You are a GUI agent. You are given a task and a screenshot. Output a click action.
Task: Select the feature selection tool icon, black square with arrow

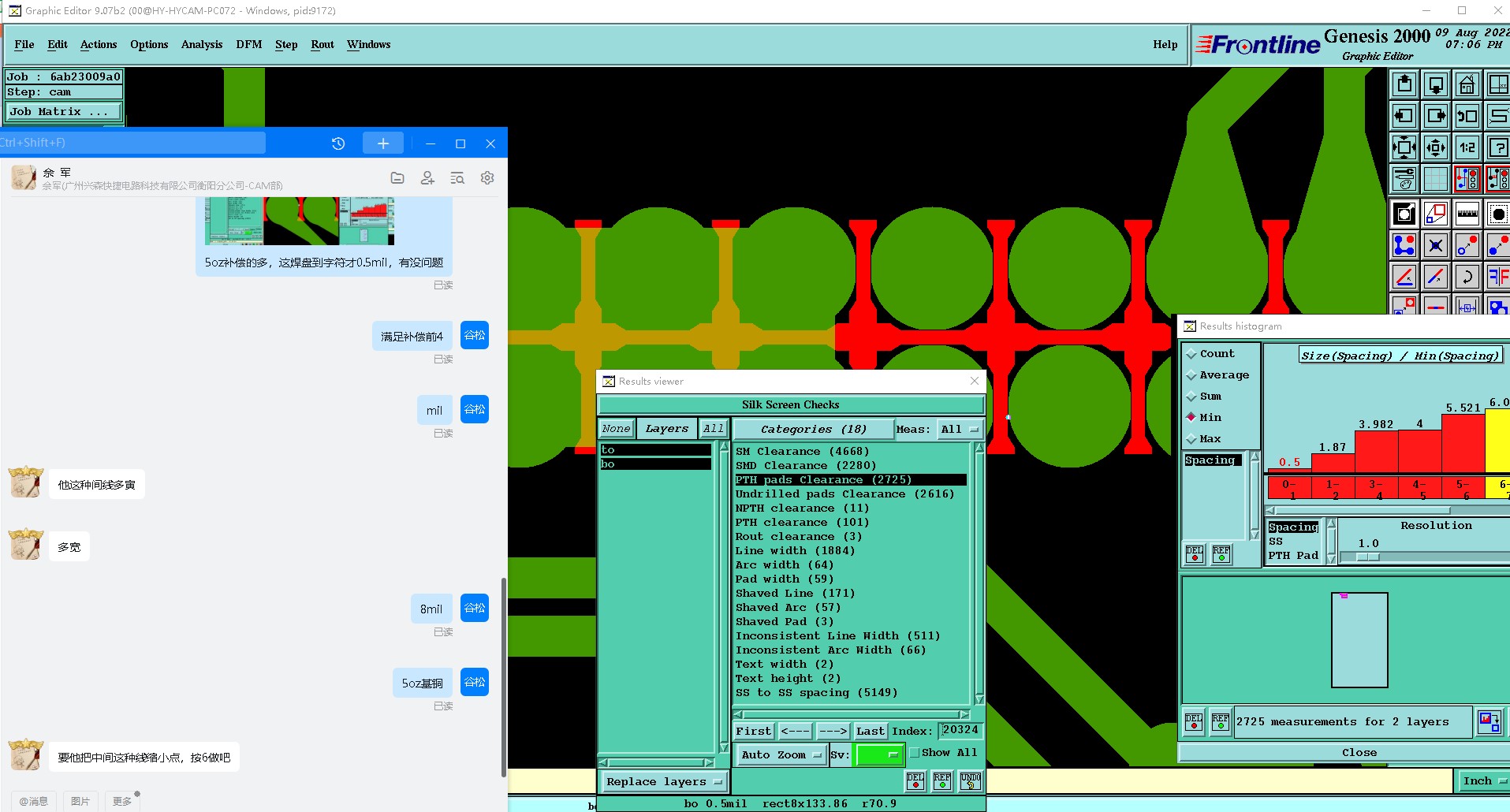(x=1404, y=214)
